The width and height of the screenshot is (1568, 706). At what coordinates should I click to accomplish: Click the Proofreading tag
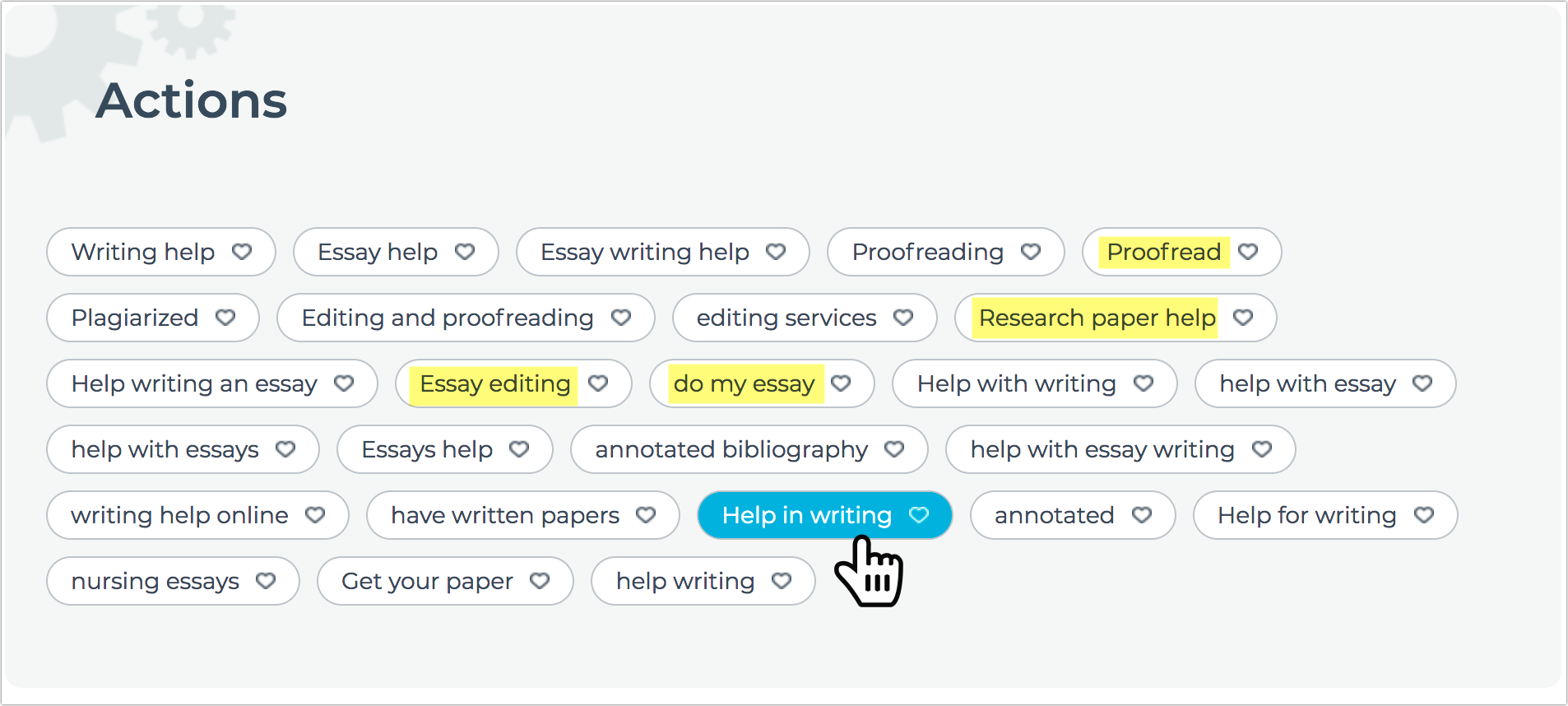coord(927,252)
